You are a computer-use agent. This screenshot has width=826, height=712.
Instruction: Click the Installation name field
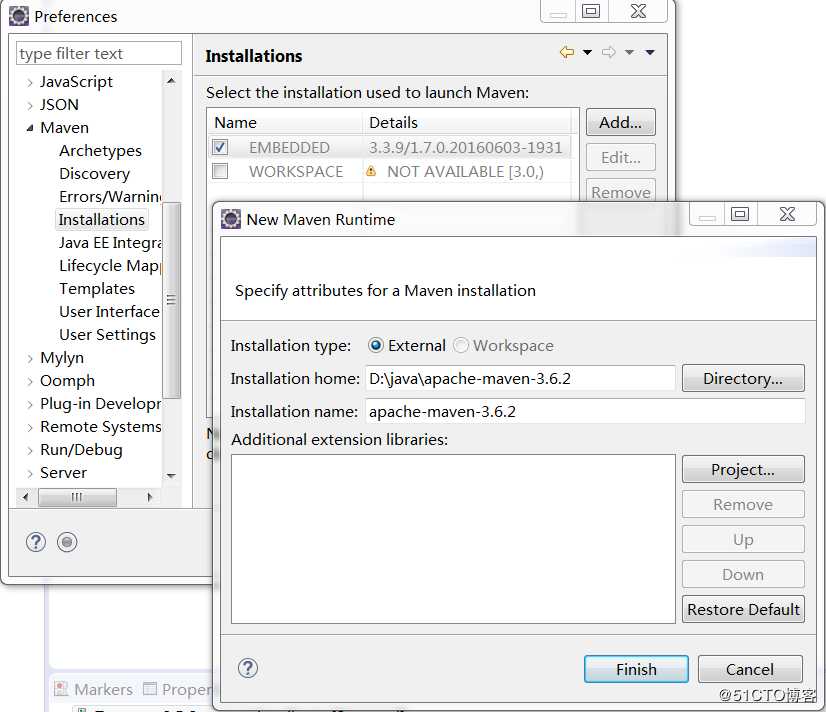tap(585, 411)
